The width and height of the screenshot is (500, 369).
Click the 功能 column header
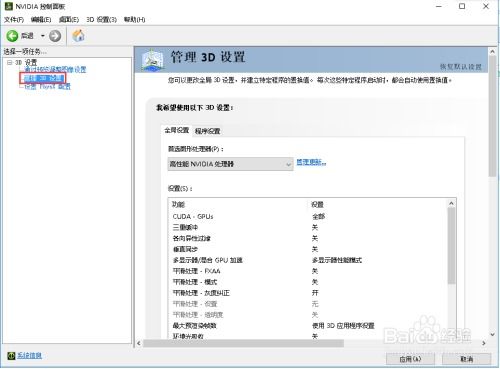(x=178, y=204)
